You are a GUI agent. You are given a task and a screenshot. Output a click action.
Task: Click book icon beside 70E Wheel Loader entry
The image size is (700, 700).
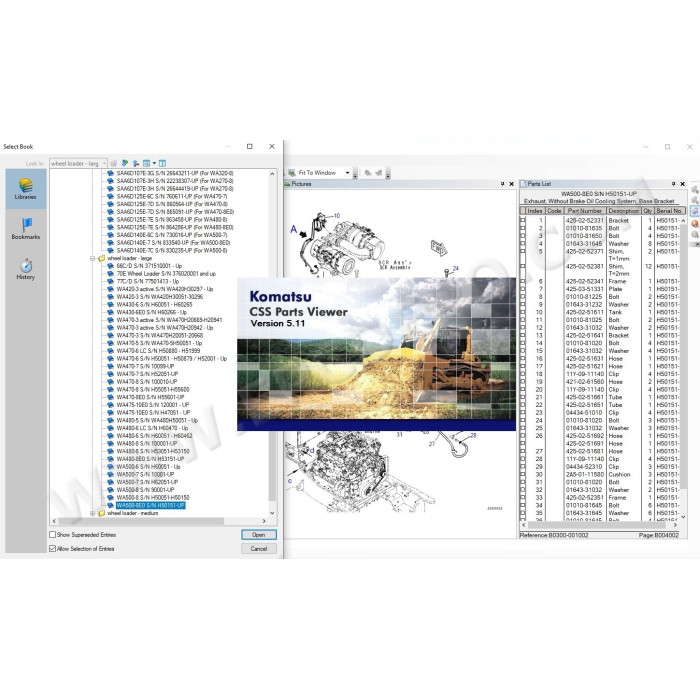point(110,273)
